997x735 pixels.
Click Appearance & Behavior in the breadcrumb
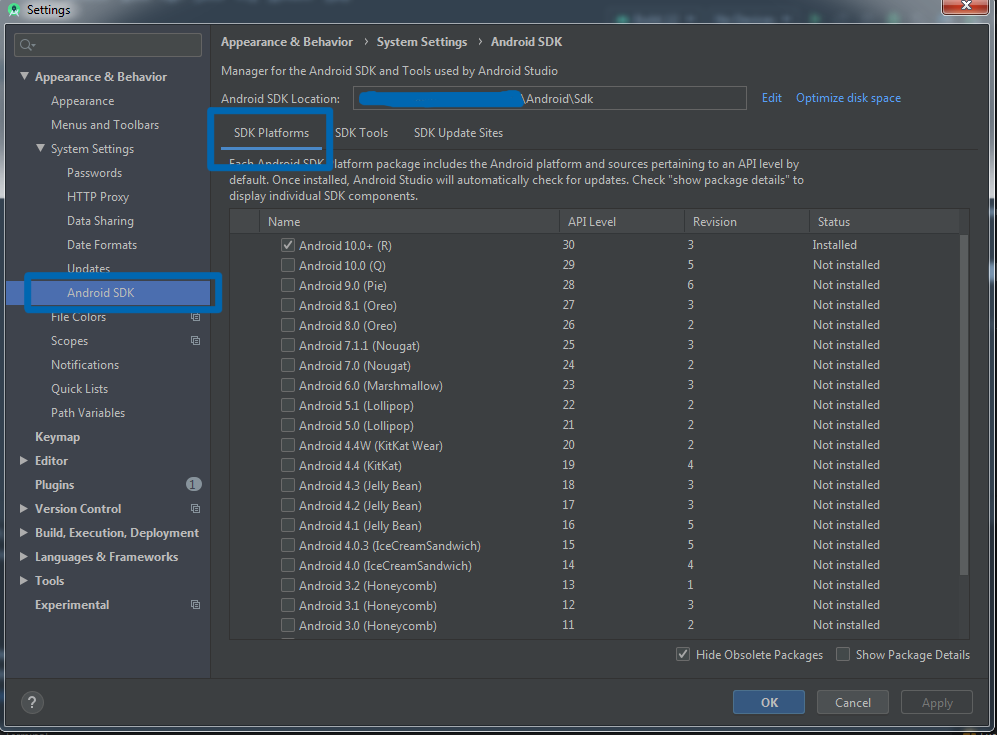pos(287,42)
